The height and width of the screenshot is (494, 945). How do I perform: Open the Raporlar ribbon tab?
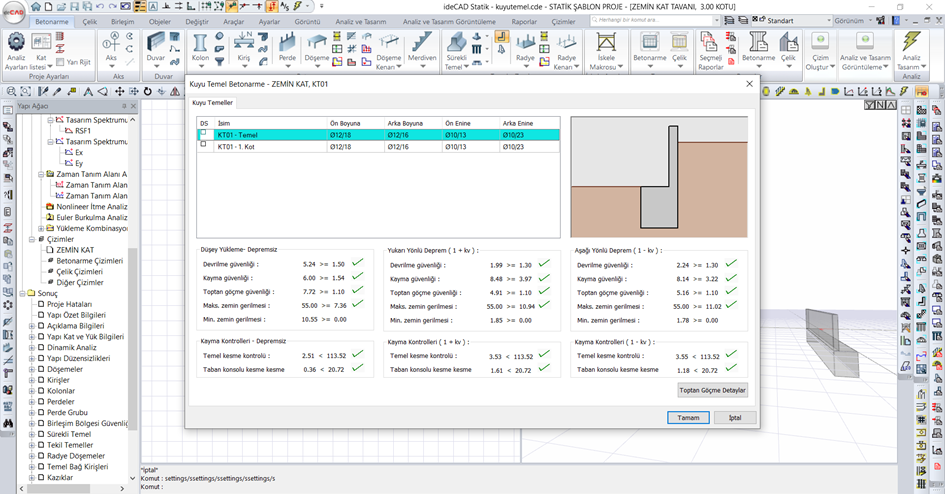click(x=524, y=22)
